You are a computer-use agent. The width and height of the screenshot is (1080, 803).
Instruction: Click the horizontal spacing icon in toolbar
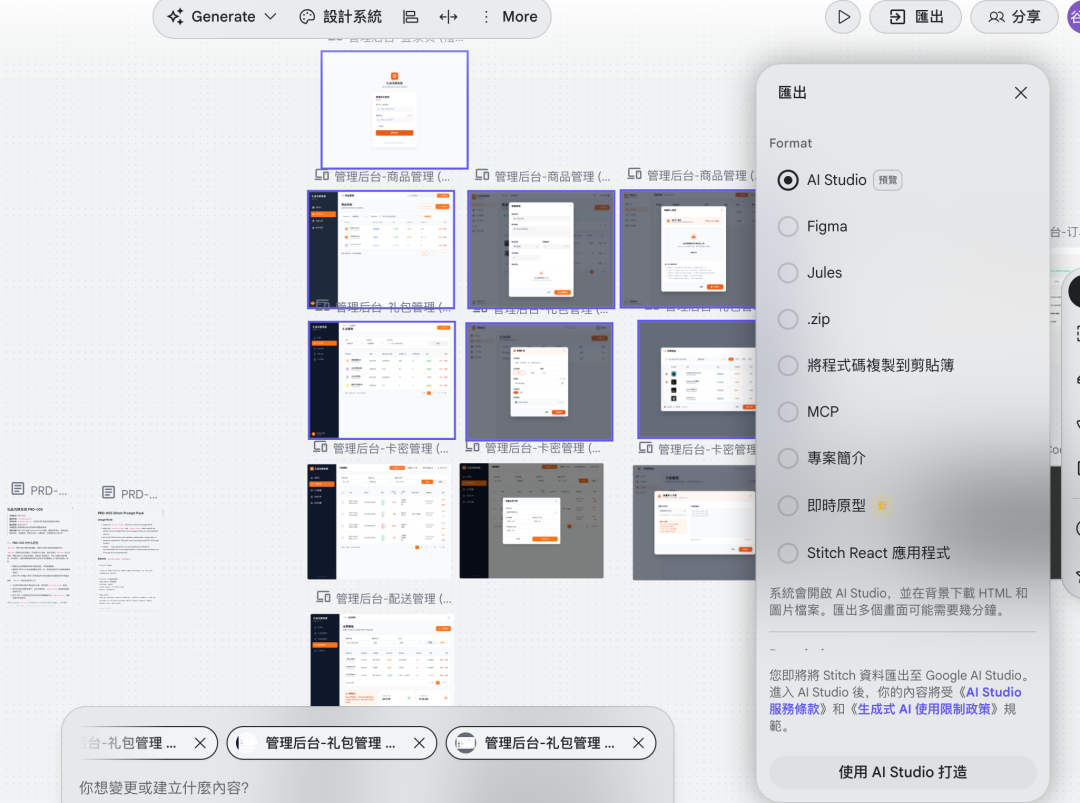[448, 17]
